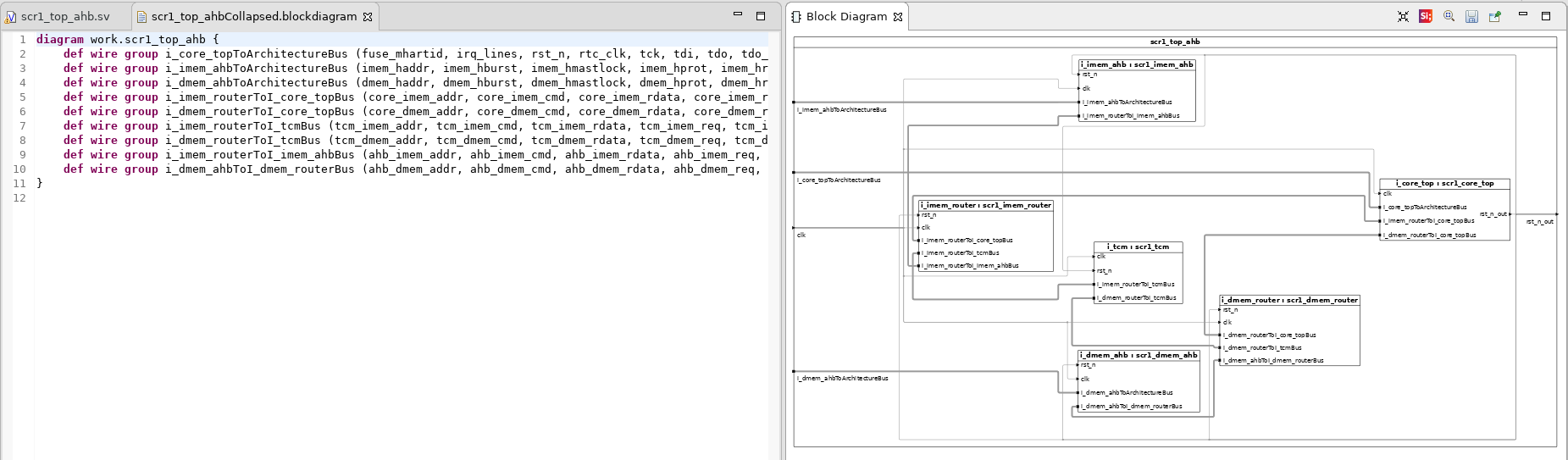This screenshot has height=460, width=1568.
Task: Select the i_dmem_router : scr1_dmem_router block
Action: [1288, 300]
